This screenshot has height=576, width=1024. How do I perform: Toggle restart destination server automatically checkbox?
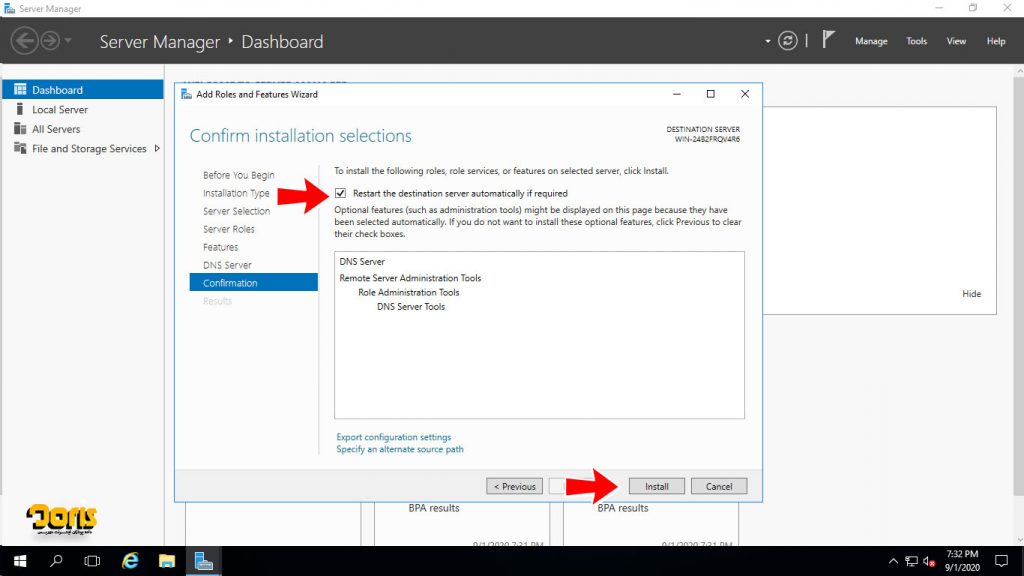[340, 193]
